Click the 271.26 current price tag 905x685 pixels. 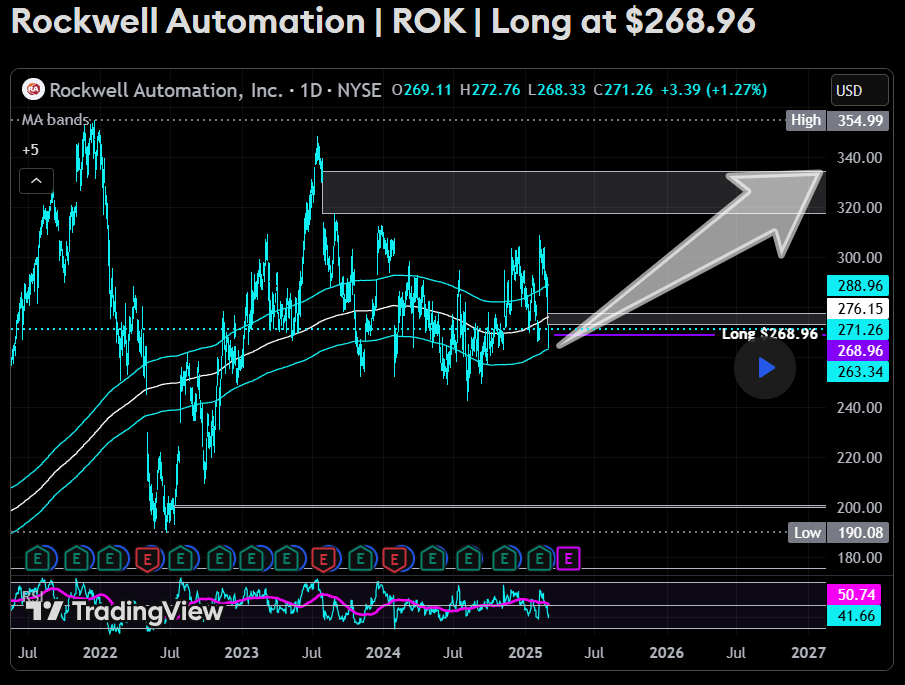pyautogui.click(x=858, y=330)
